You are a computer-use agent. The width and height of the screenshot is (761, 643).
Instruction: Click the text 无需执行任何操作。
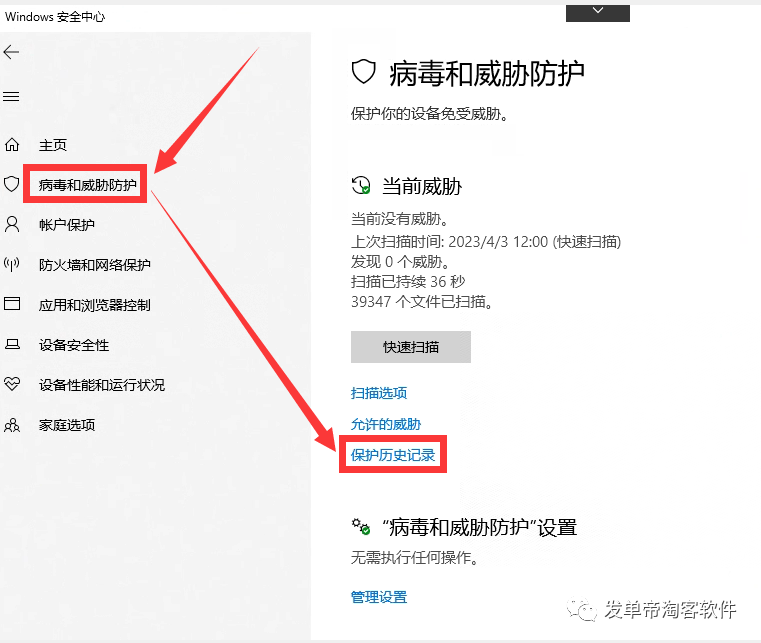(x=414, y=558)
